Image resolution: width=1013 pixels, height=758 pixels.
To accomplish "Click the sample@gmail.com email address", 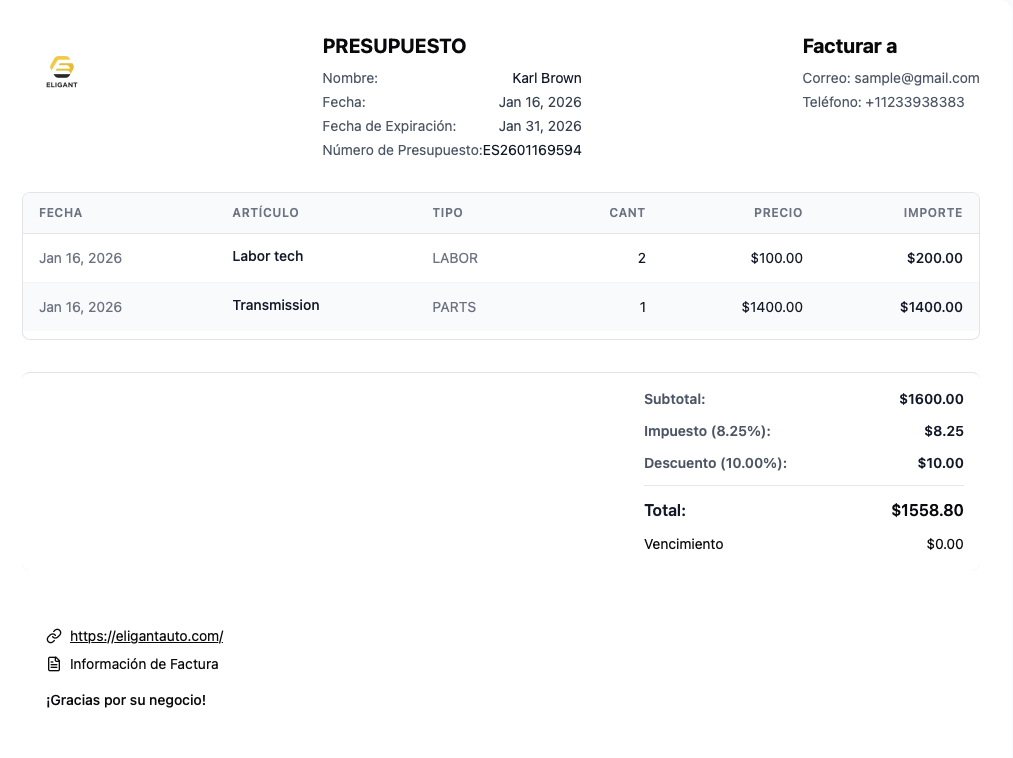I will click(x=917, y=78).
